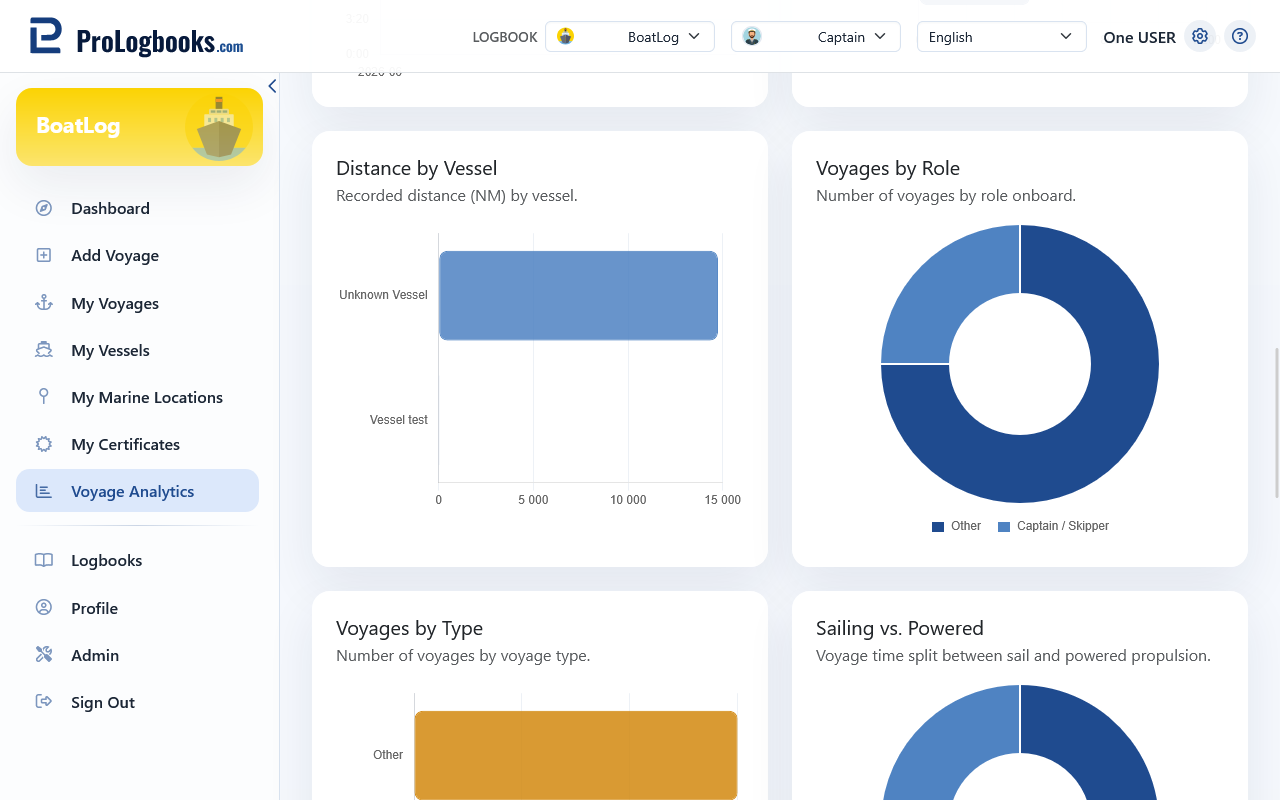Open settings gear icon in header
Viewport: 1280px width, 800px height.
click(1200, 37)
